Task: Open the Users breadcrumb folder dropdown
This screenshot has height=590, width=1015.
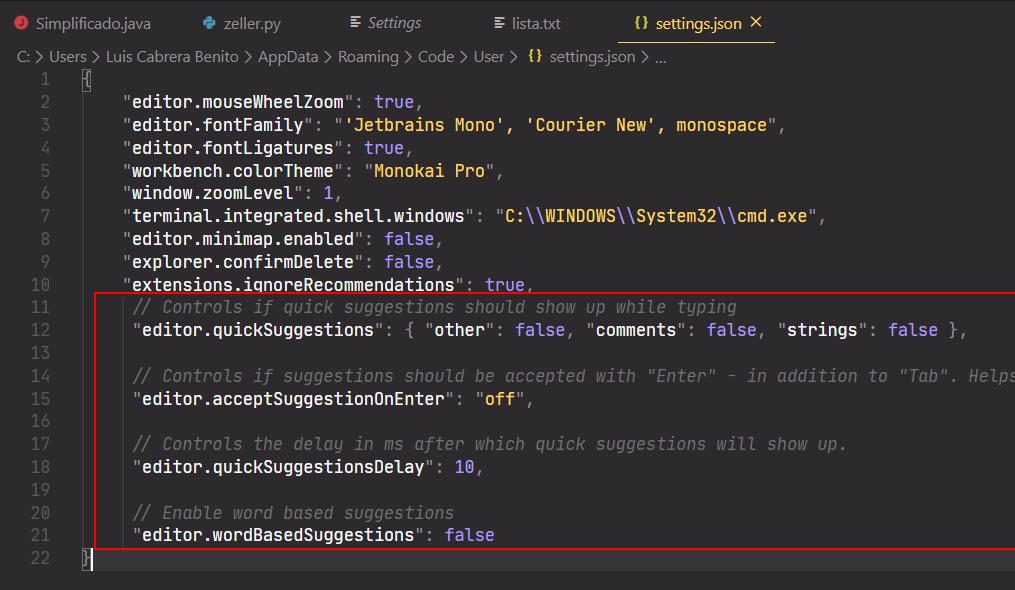Action: point(68,57)
